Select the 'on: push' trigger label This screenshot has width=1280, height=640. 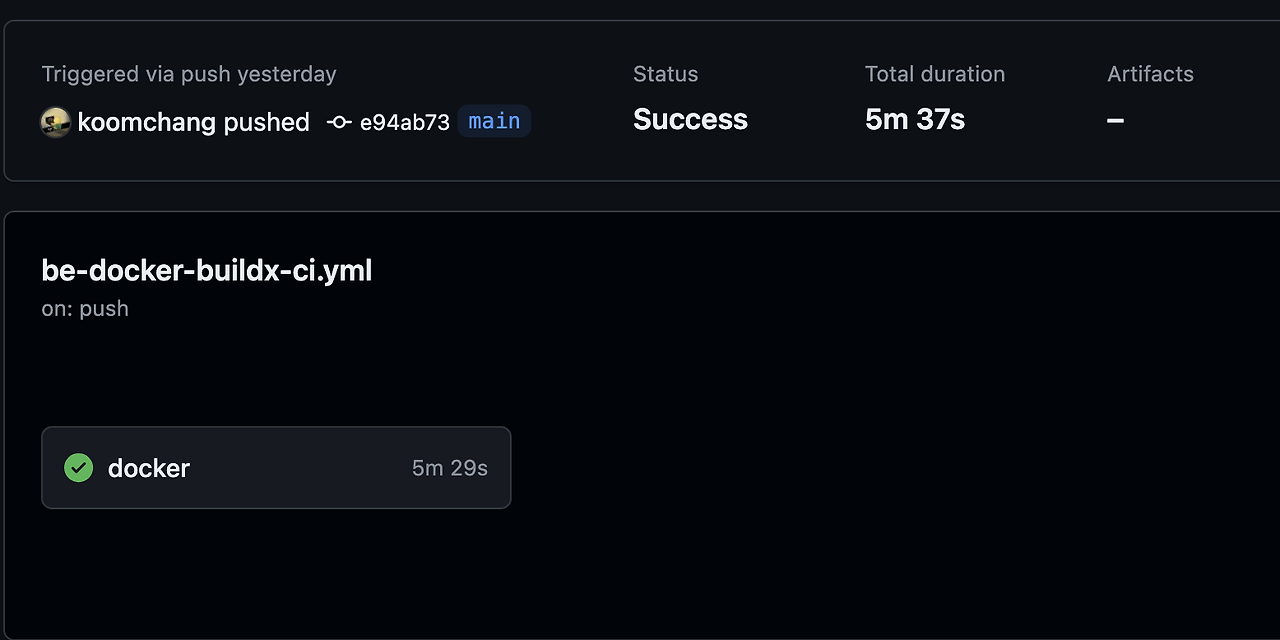click(x=85, y=308)
